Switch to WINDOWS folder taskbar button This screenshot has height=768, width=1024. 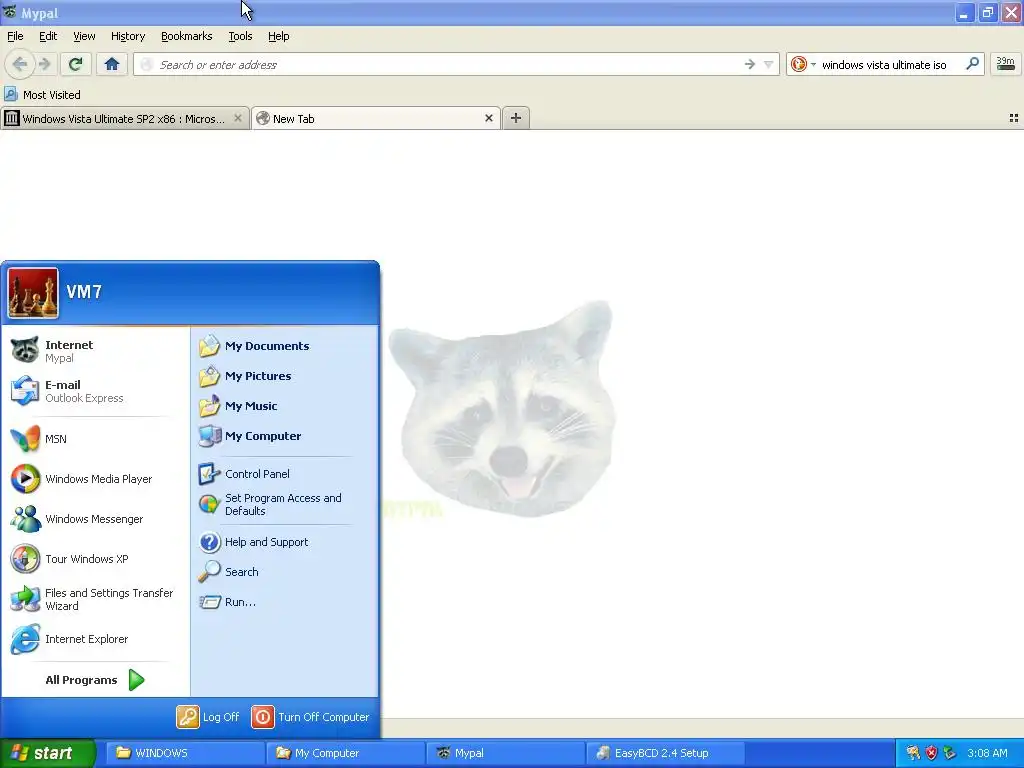point(185,754)
